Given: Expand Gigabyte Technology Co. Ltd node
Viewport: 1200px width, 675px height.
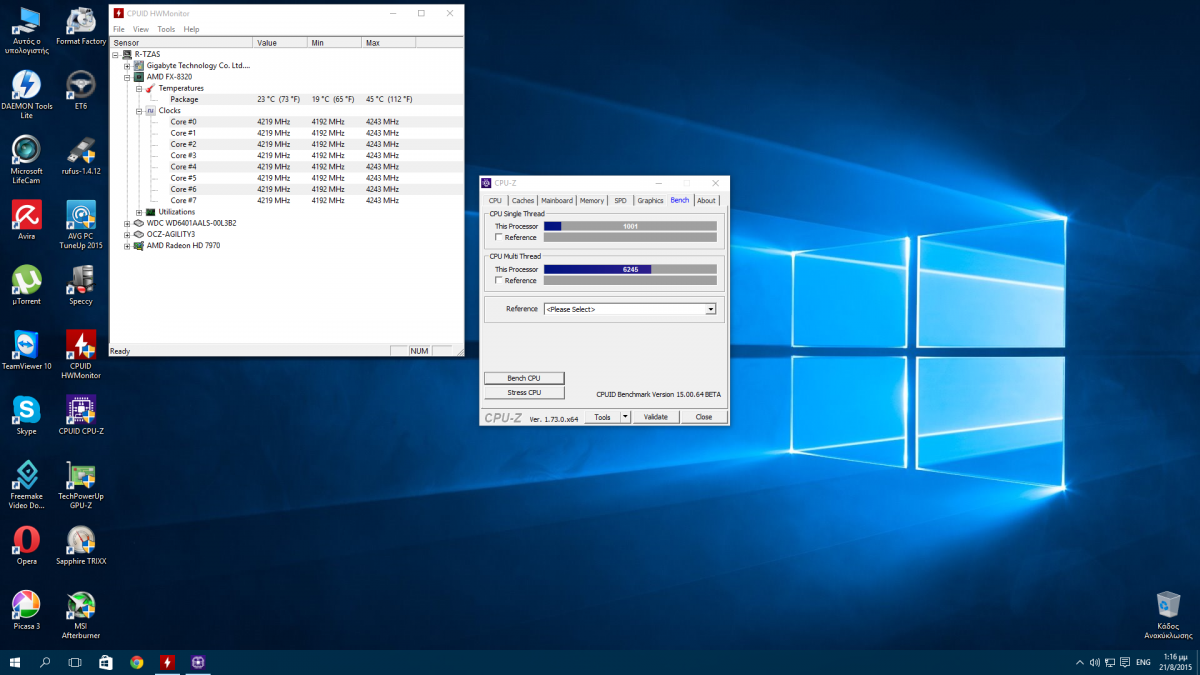Looking at the screenshot, I should tap(127, 65).
